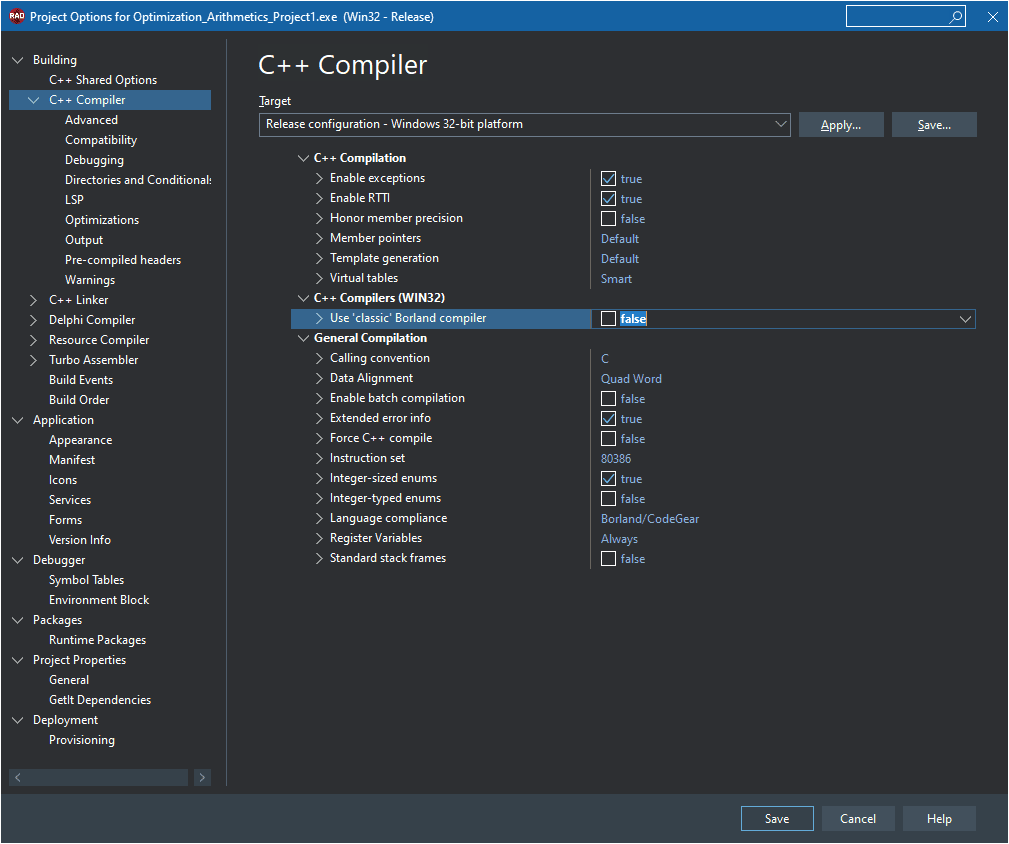Click the RAD Studio logo icon

tap(17, 16)
